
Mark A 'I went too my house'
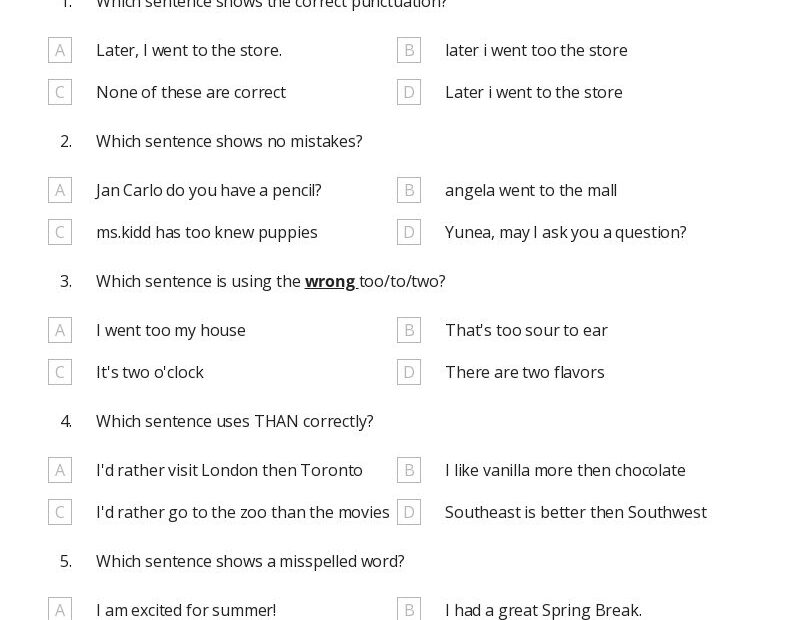60,330
